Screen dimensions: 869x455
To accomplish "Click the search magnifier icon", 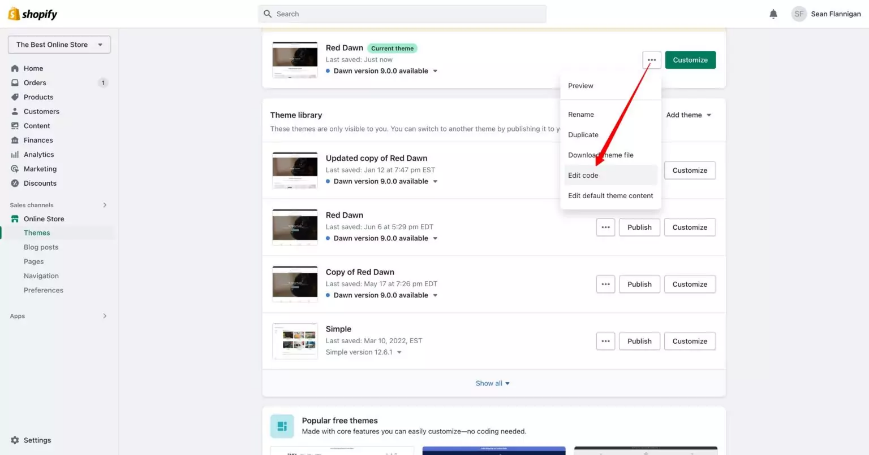I will pos(268,14).
